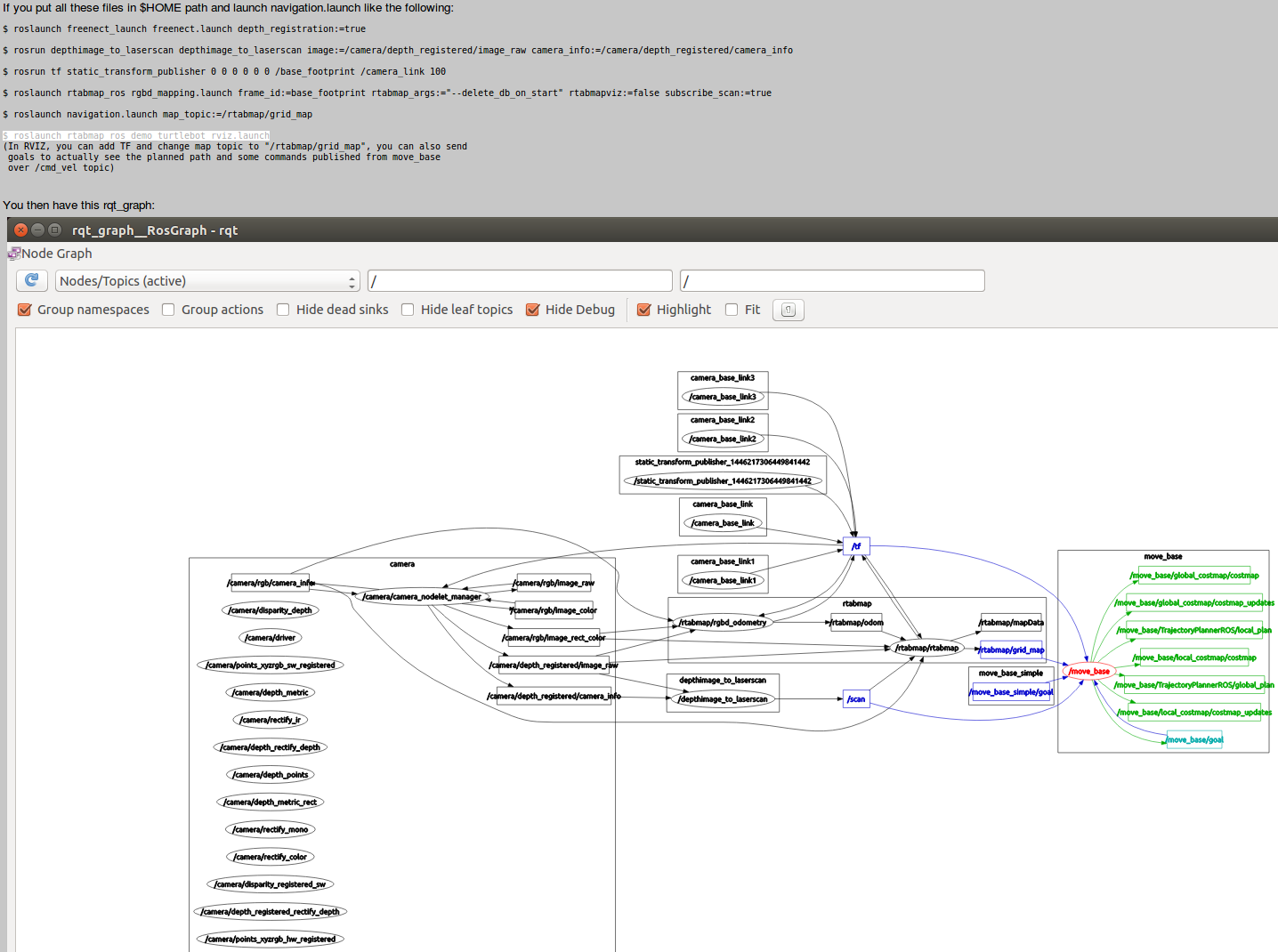Enable the Group actions checkbox

click(x=168, y=310)
